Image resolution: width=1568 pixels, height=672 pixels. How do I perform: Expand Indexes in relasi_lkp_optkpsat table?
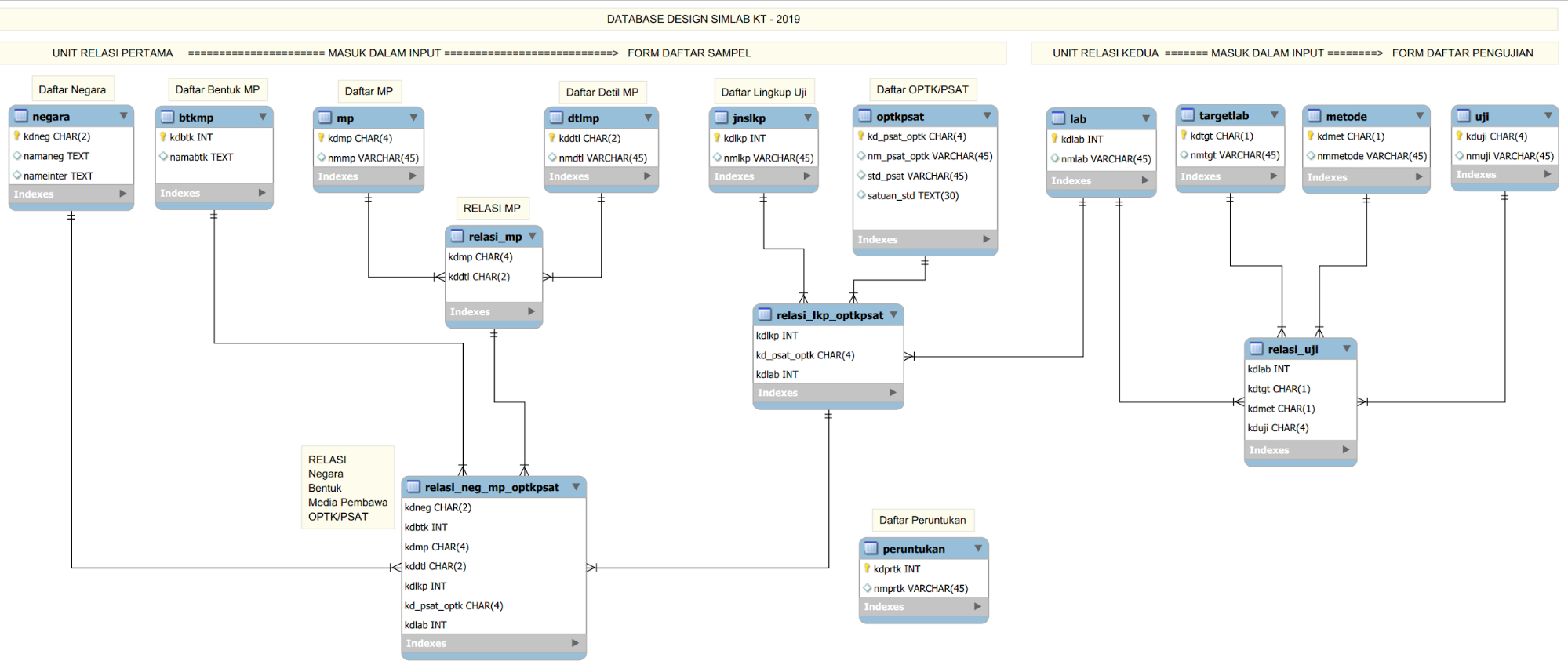point(893,393)
